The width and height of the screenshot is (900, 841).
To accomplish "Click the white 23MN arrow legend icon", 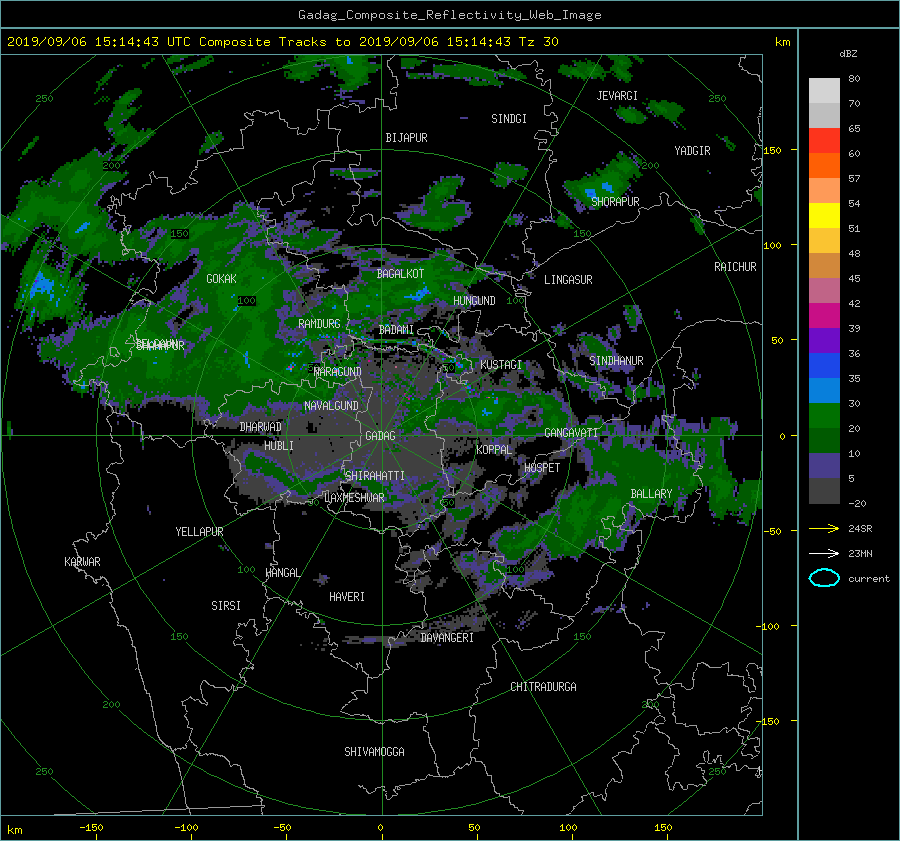I will tap(824, 553).
